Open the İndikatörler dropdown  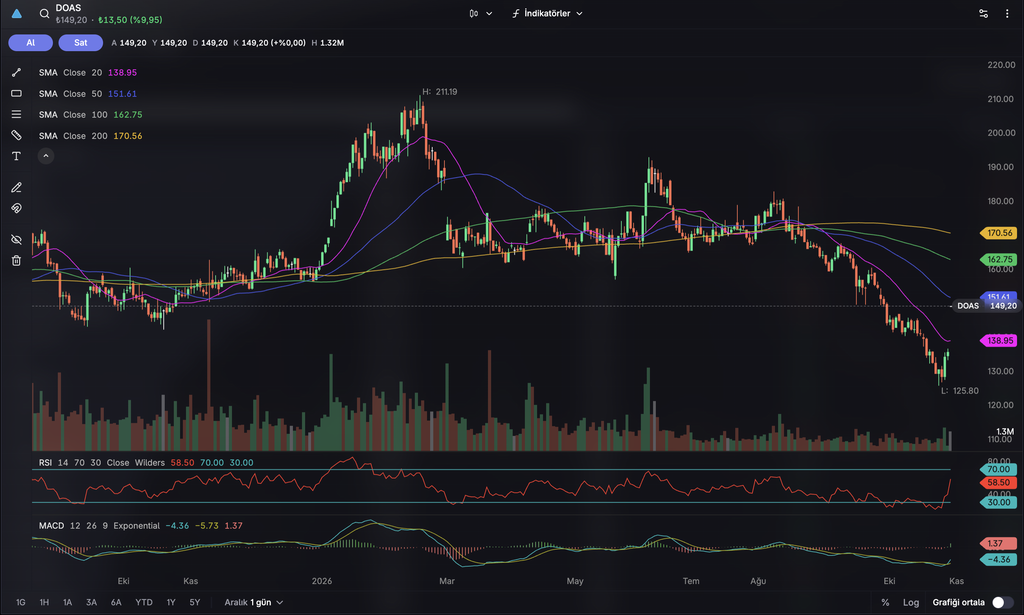point(547,13)
